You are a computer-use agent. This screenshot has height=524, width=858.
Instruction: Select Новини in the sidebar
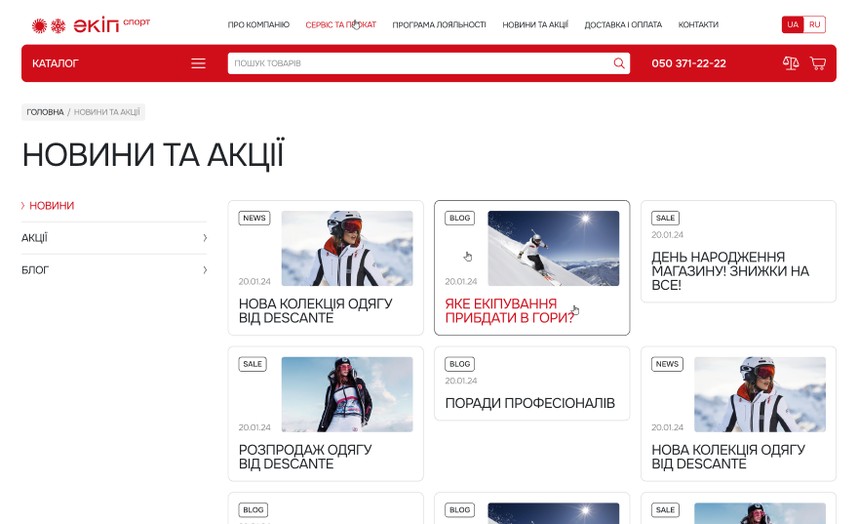coord(51,206)
